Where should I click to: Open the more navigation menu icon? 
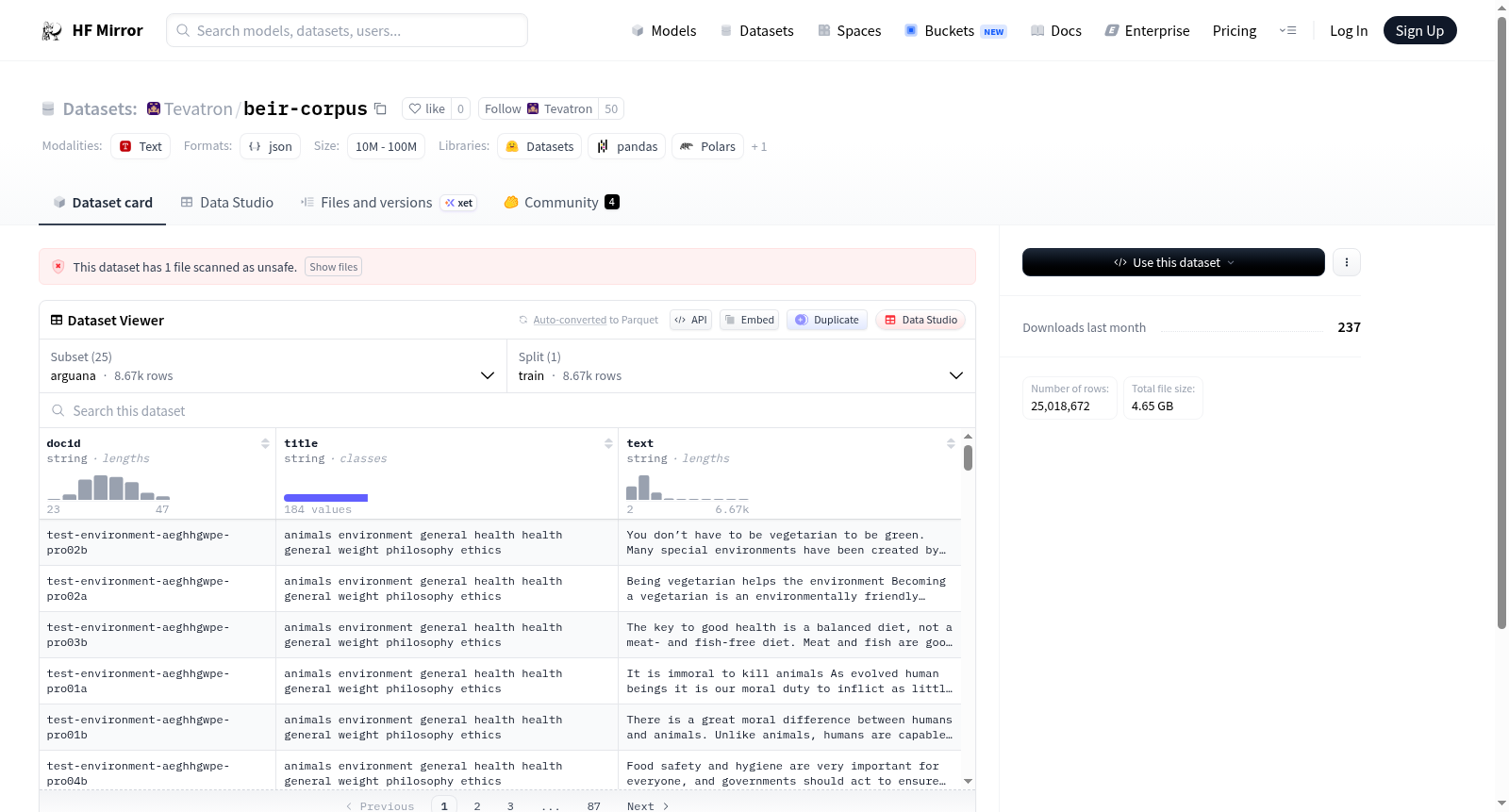1287,31
